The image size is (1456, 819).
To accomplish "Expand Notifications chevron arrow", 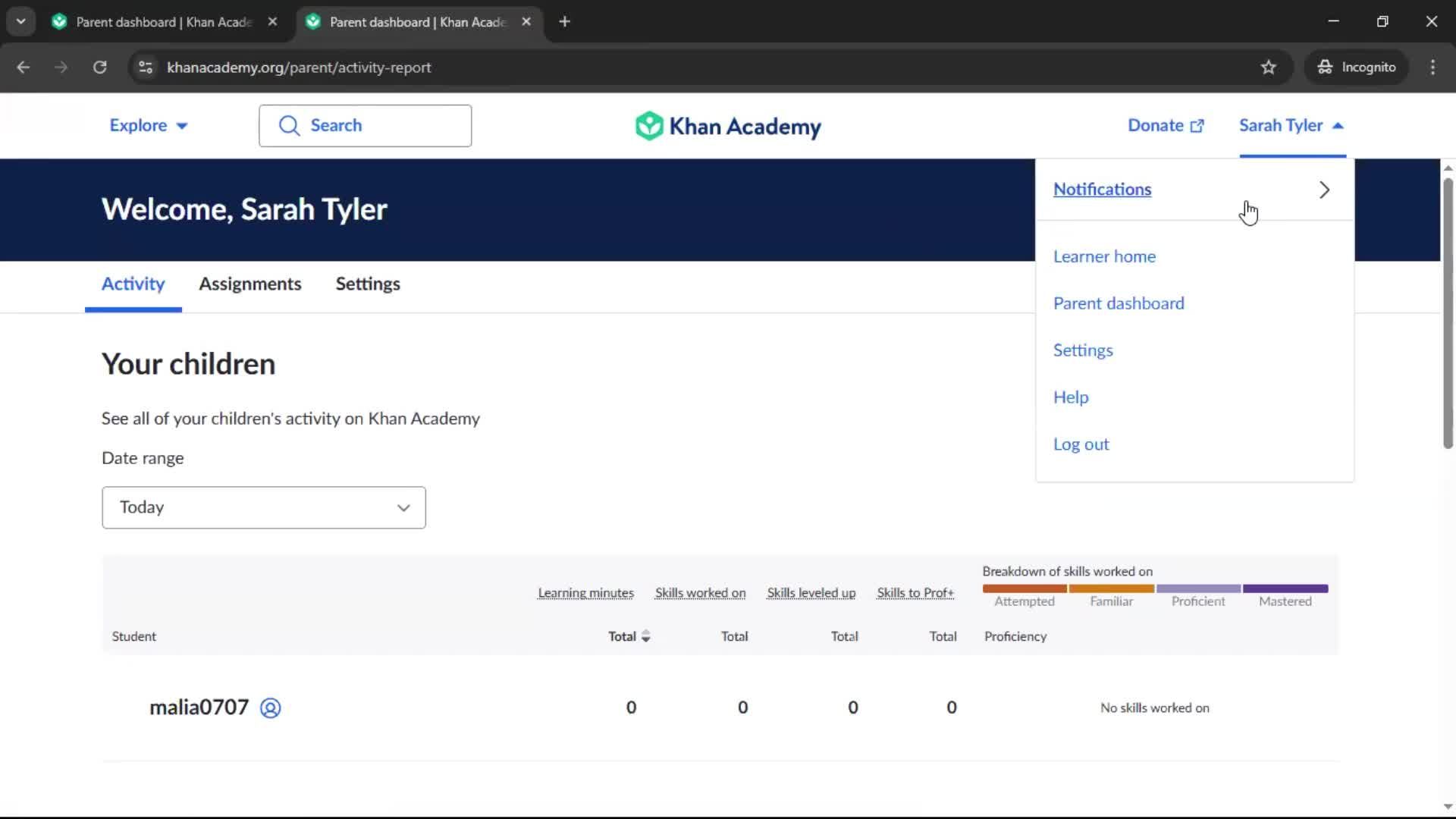I will tap(1324, 190).
